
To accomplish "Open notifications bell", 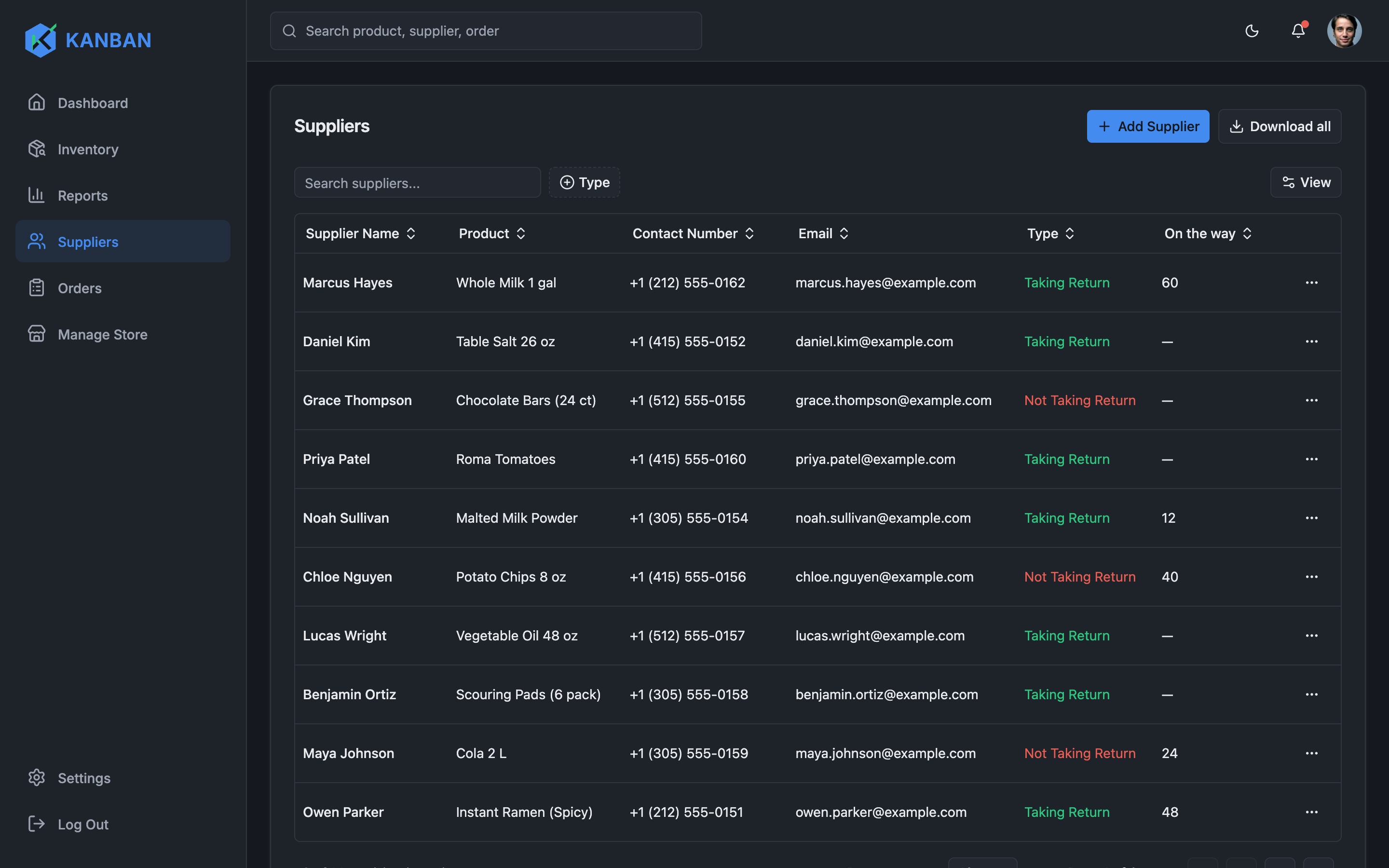I will coord(1298,30).
